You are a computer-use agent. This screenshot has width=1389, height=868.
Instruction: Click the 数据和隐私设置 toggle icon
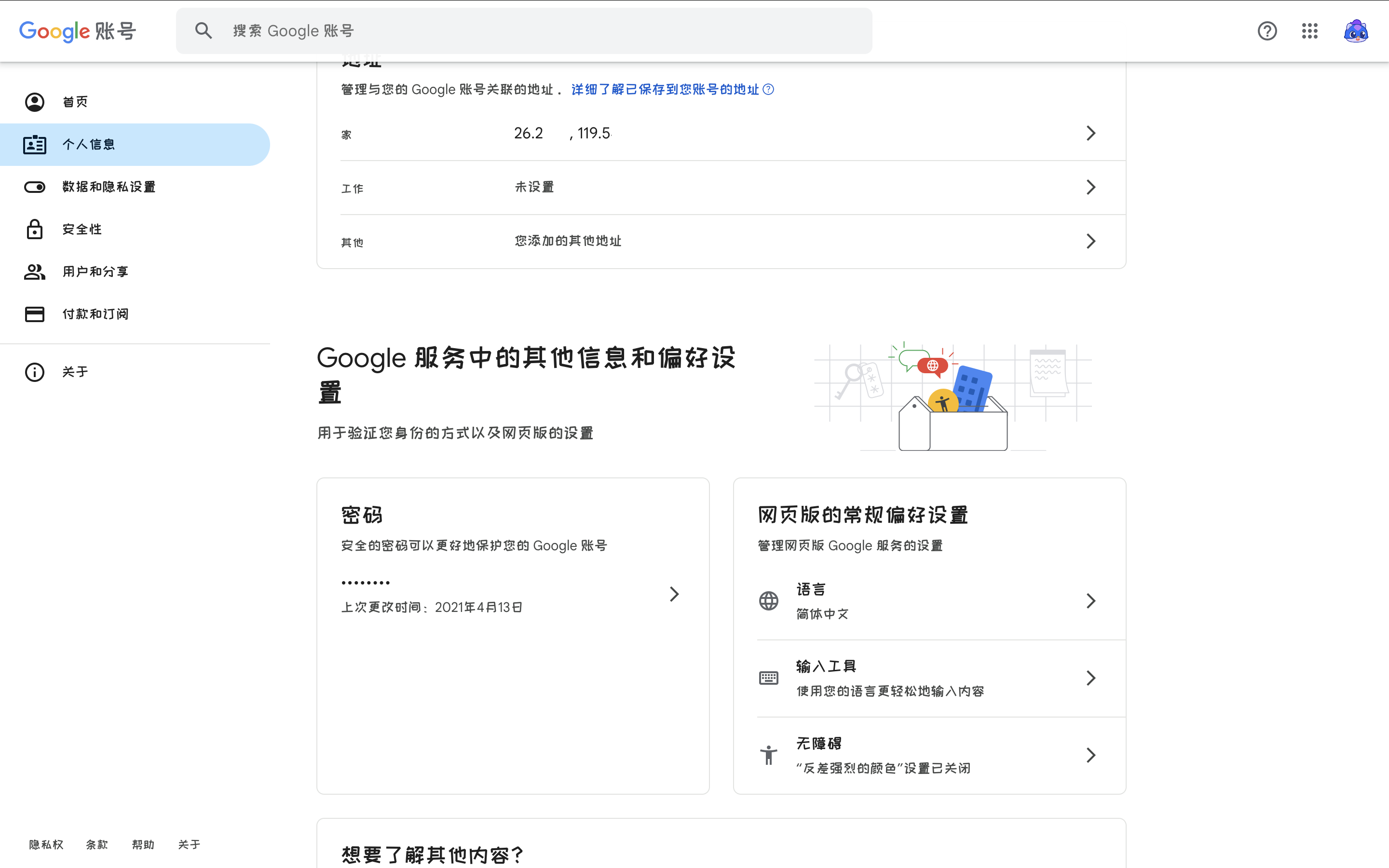[x=34, y=187]
